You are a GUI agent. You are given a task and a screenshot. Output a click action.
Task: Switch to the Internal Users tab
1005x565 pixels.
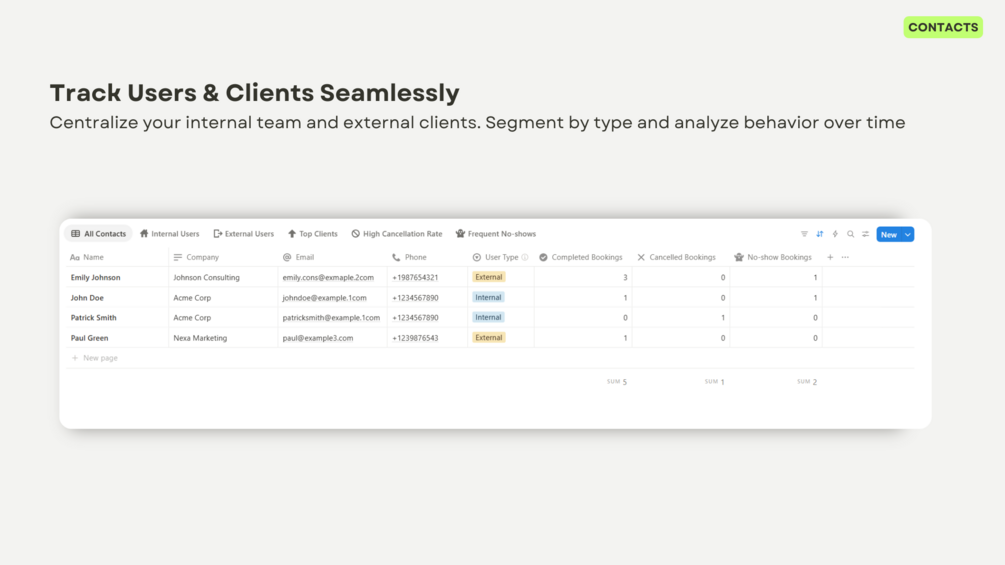pos(170,234)
